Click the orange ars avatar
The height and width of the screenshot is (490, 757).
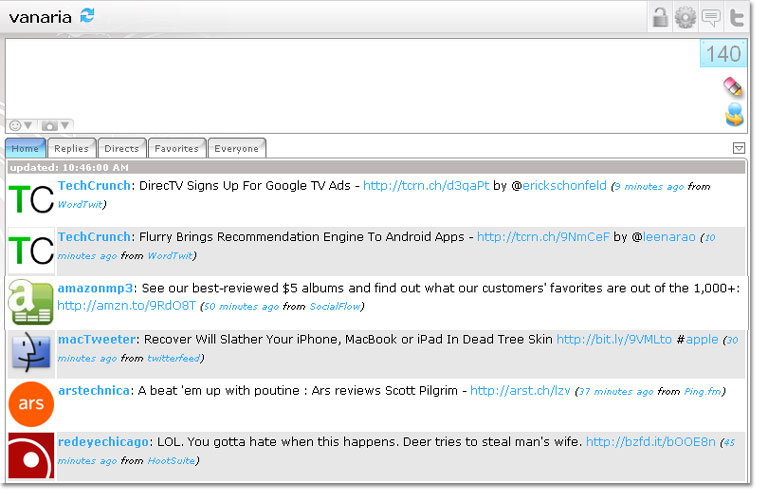click(31, 404)
